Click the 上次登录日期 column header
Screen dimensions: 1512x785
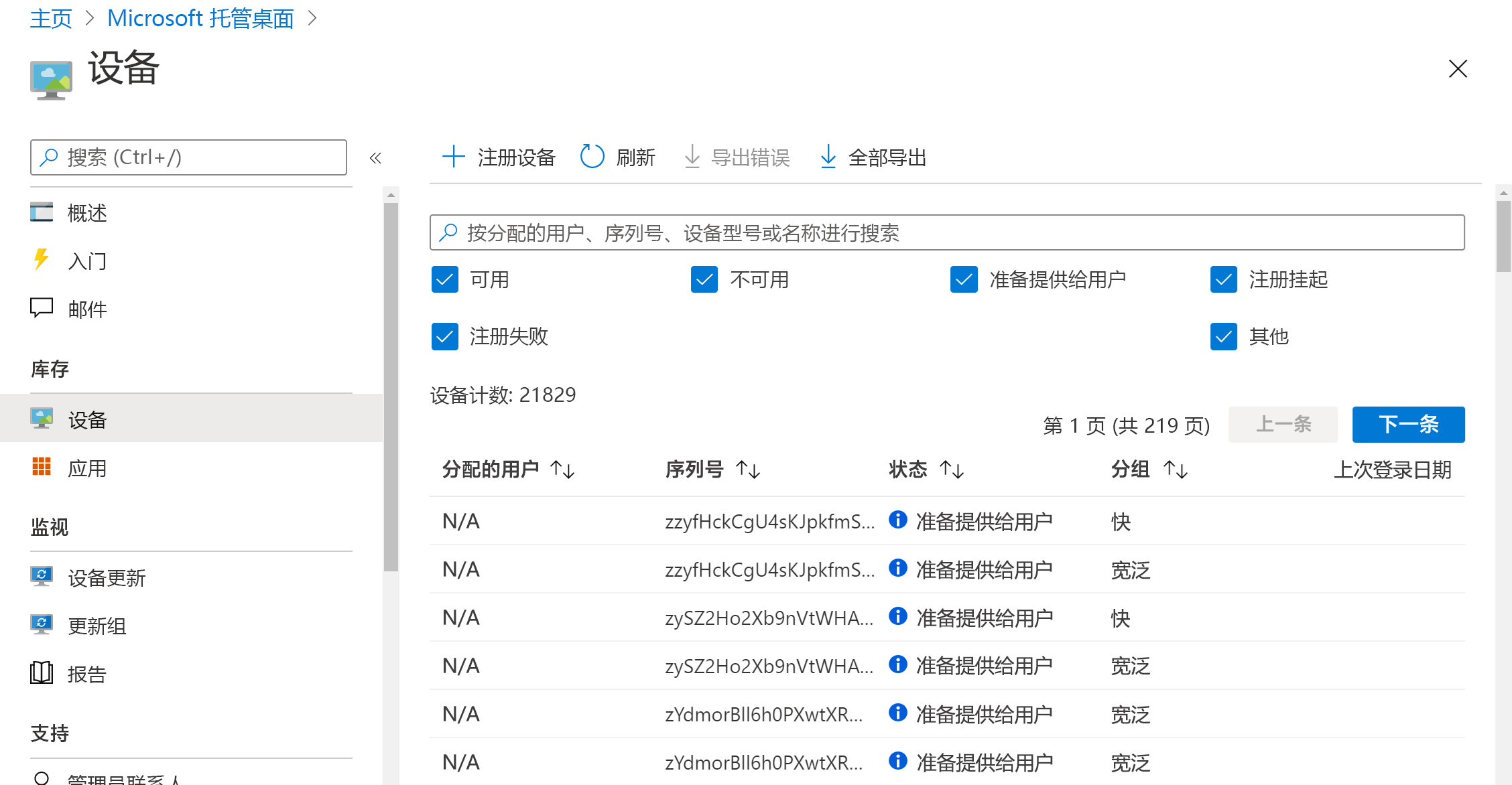coord(1392,470)
